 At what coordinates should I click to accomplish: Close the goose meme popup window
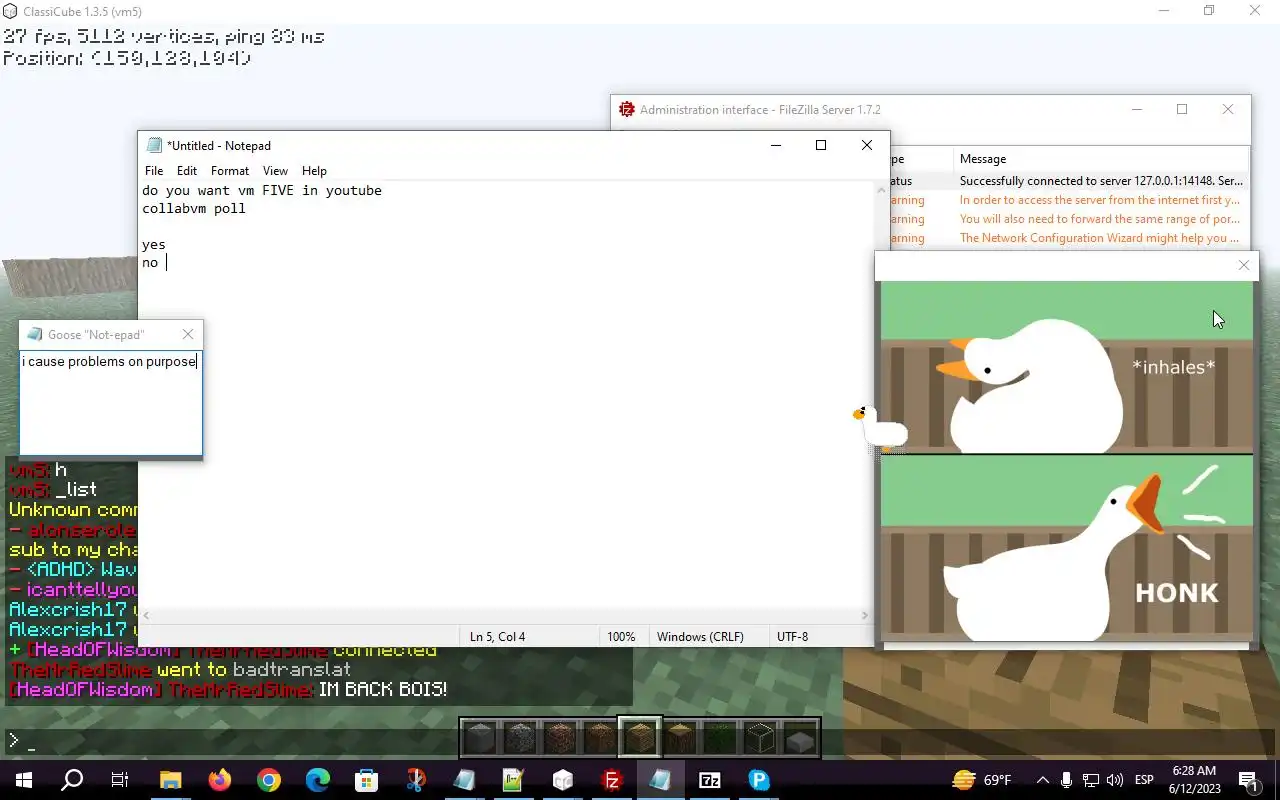click(1244, 265)
